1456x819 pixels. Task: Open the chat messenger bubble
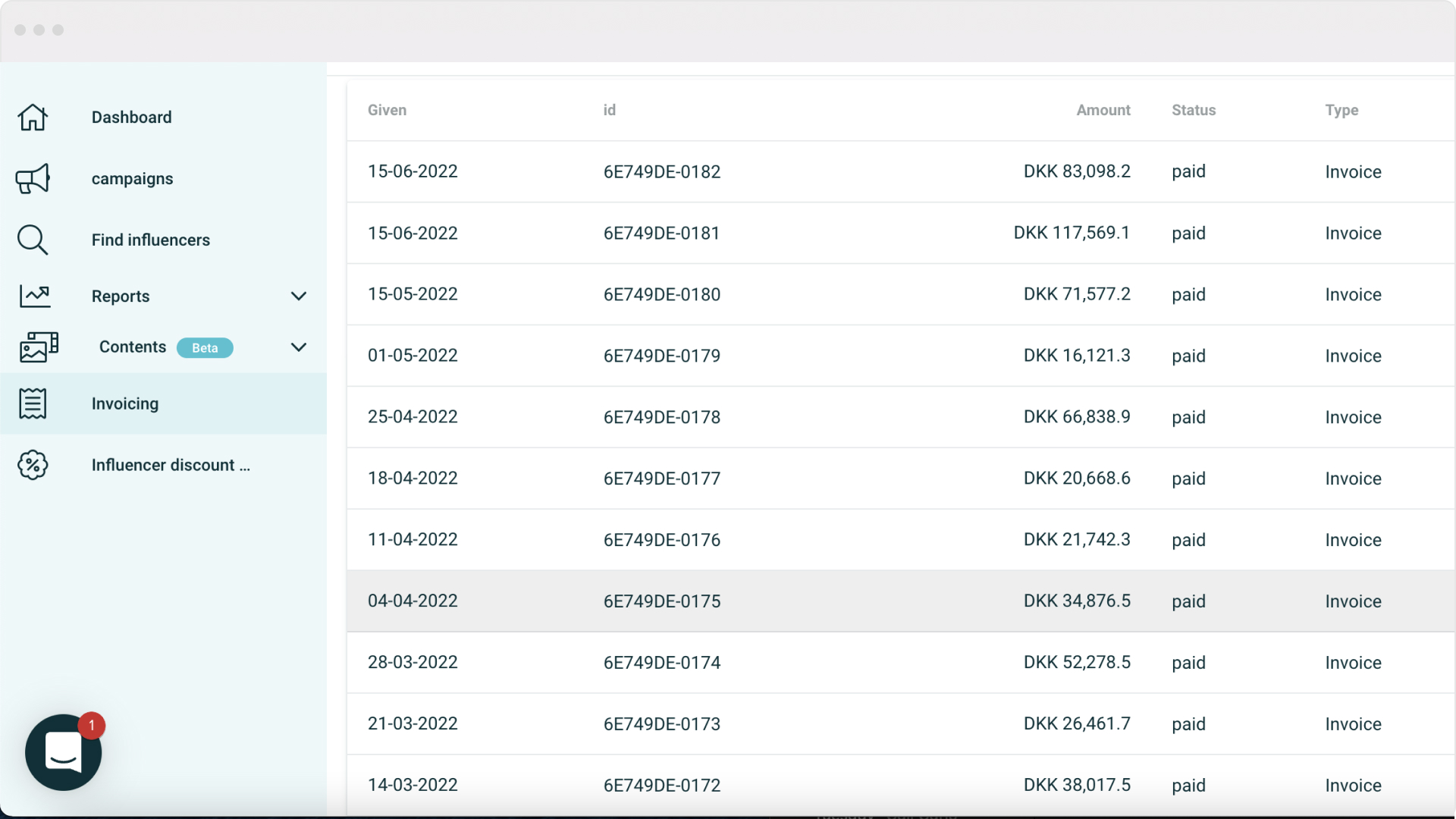[x=64, y=752]
